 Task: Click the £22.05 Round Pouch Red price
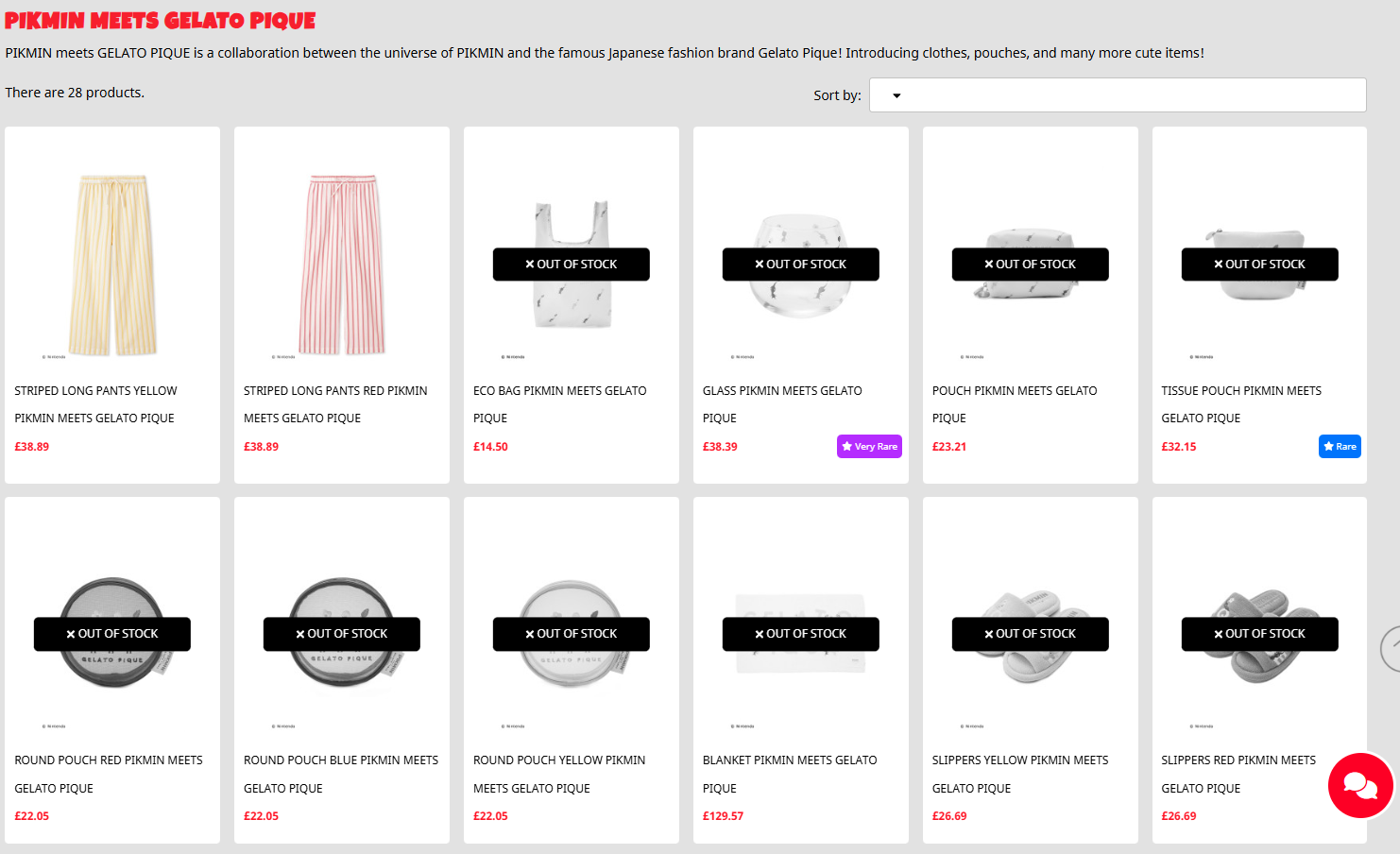32,816
